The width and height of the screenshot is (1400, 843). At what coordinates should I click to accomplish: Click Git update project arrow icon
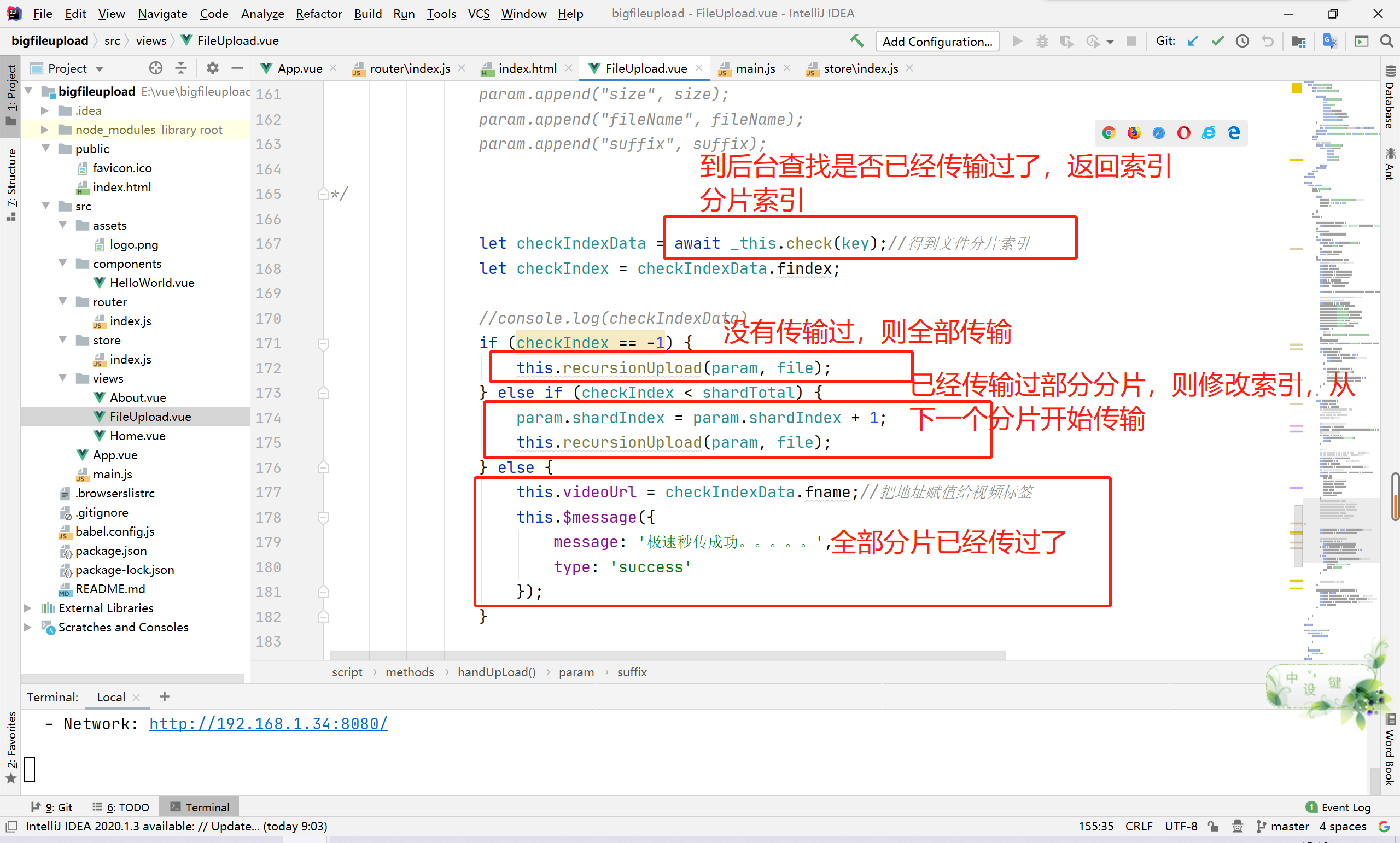point(1193,41)
